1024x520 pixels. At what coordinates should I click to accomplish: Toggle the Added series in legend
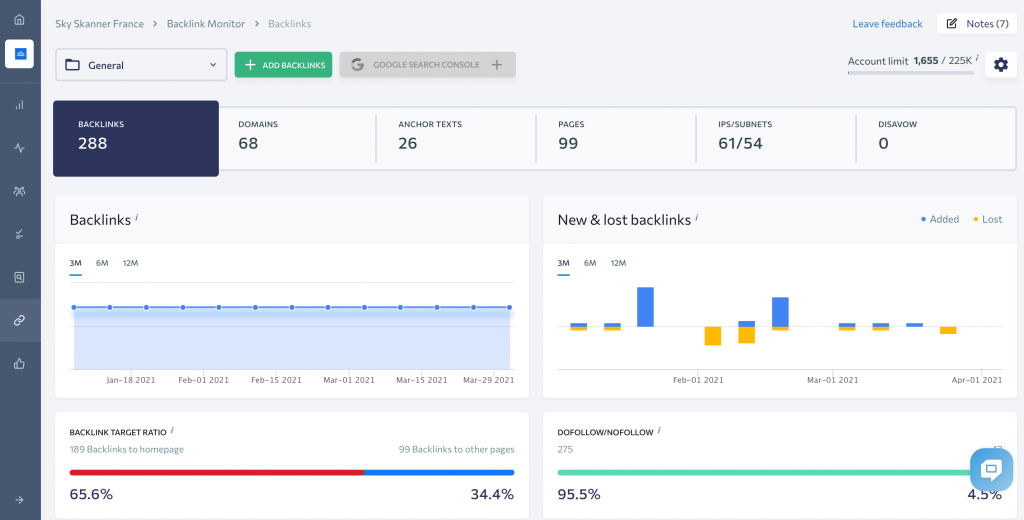939,219
